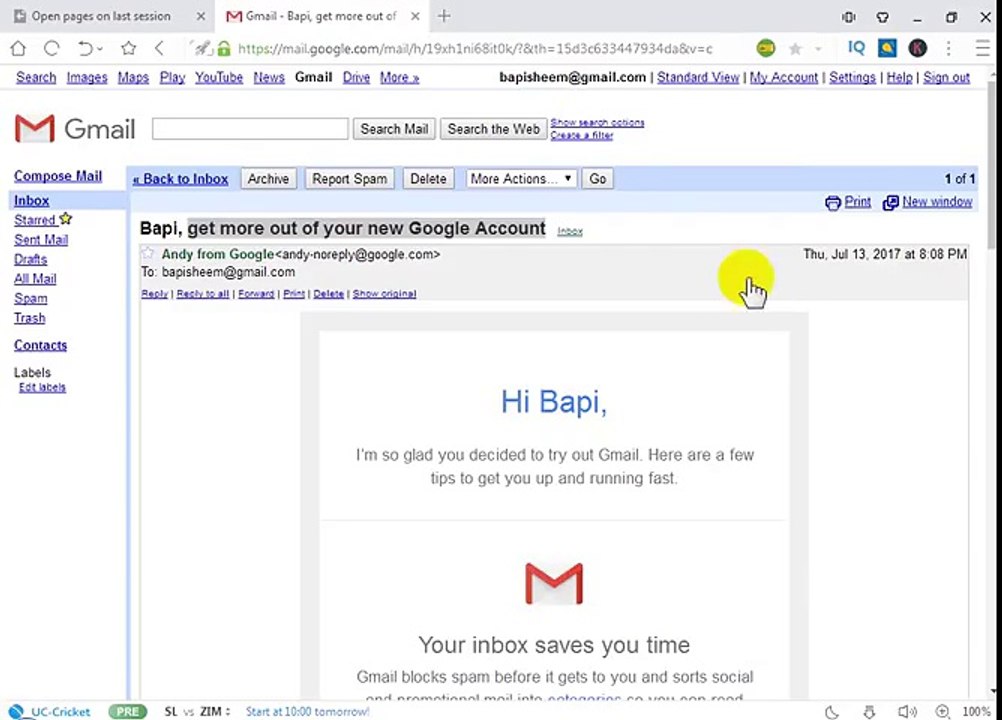Click Edit labels link
This screenshot has width=1002, height=720.
click(42, 387)
